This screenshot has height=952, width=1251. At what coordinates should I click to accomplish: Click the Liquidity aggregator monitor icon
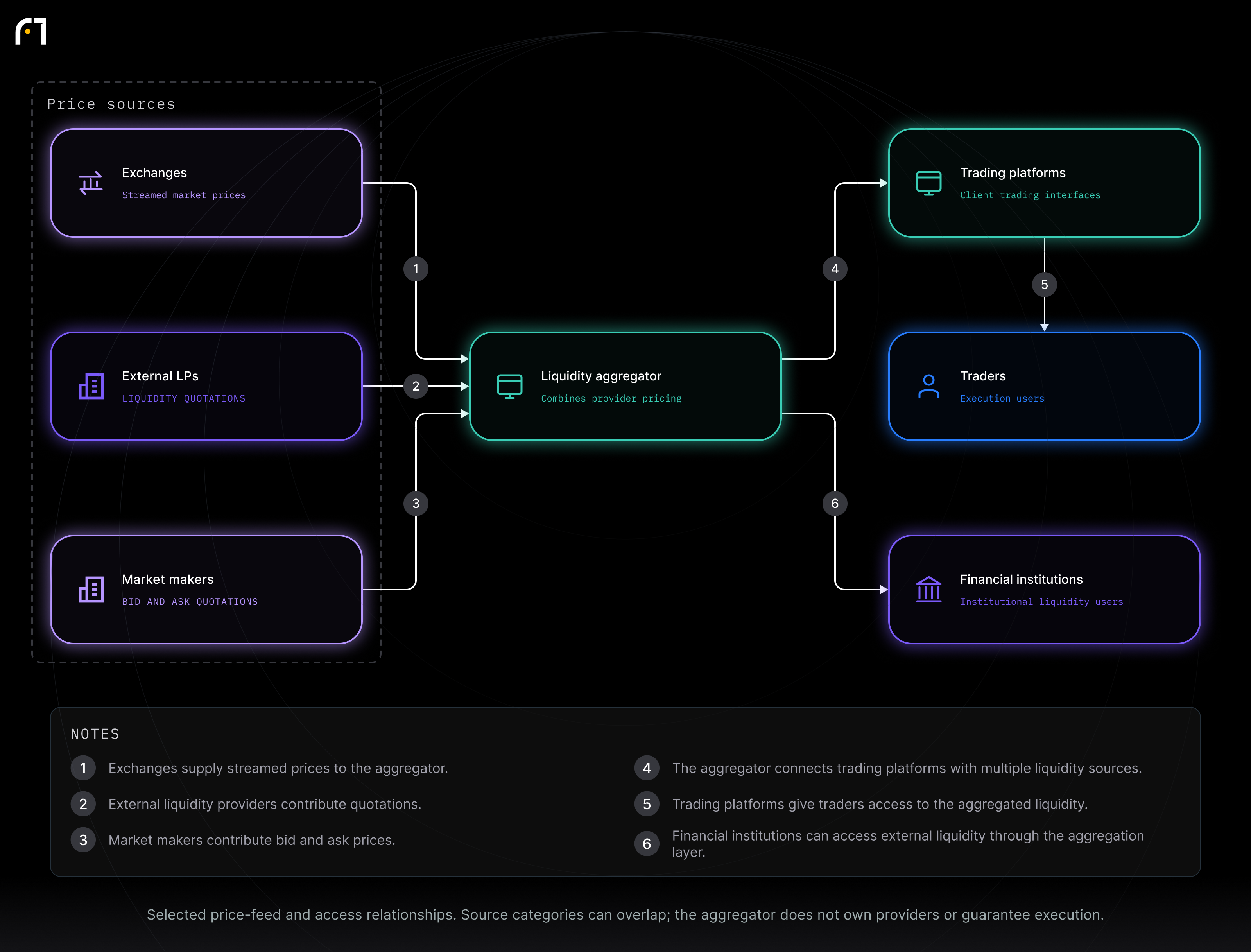[x=509, y=386]
